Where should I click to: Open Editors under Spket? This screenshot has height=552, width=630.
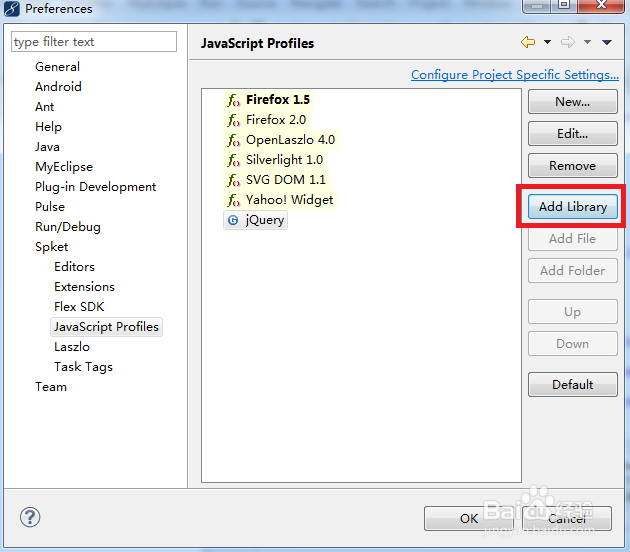click(74, 267)
